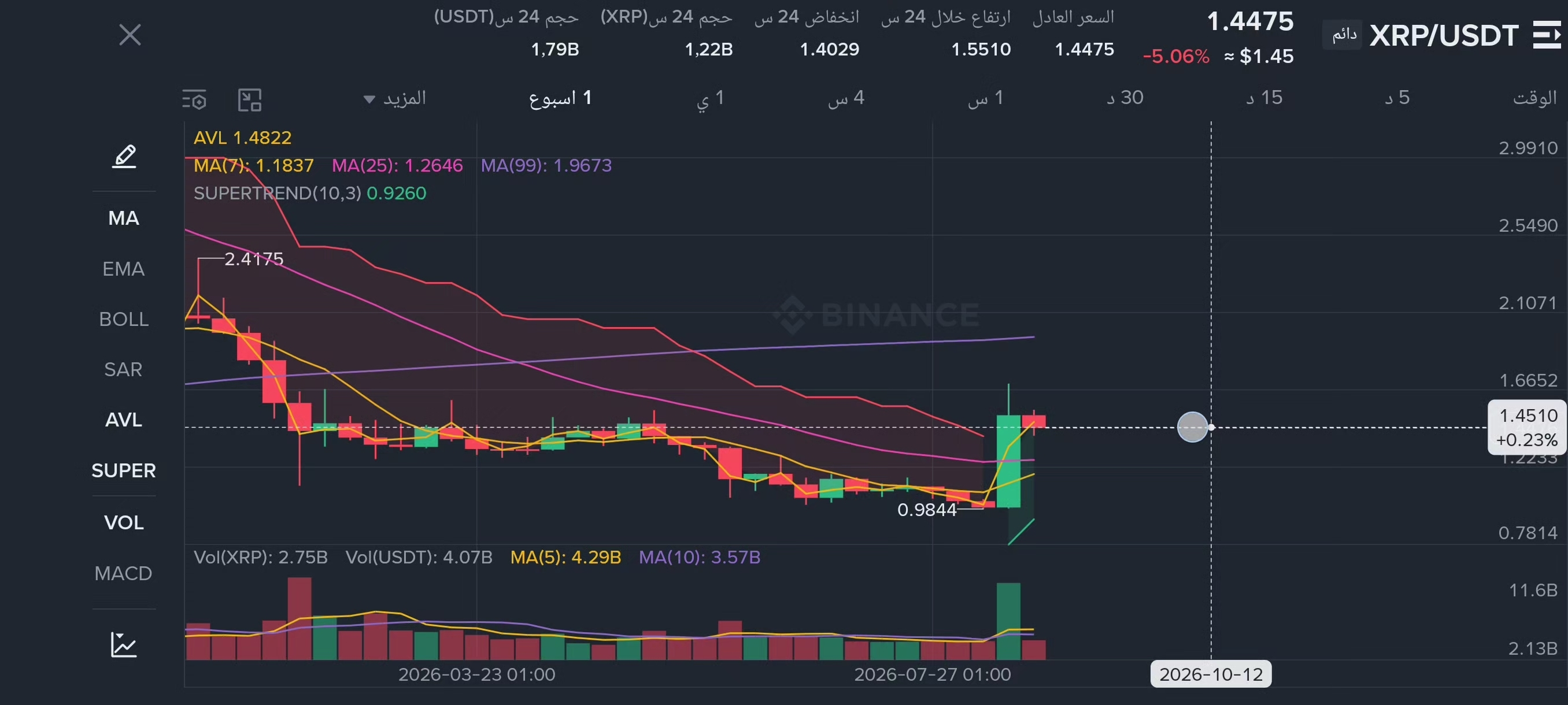
Task: Click the MA(25): 1.2646 legend
Action: tap(397, 165)
